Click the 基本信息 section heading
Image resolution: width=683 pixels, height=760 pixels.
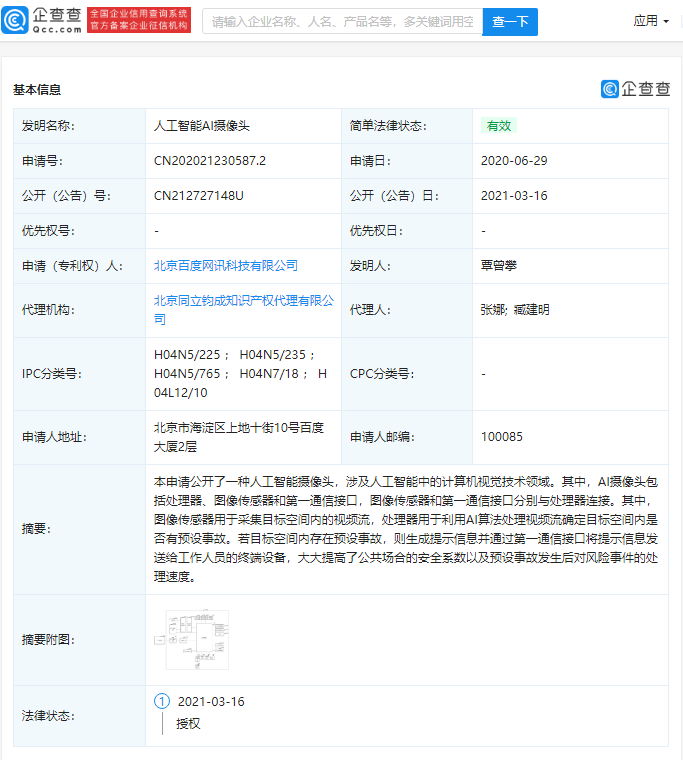[x=37, y=90]
